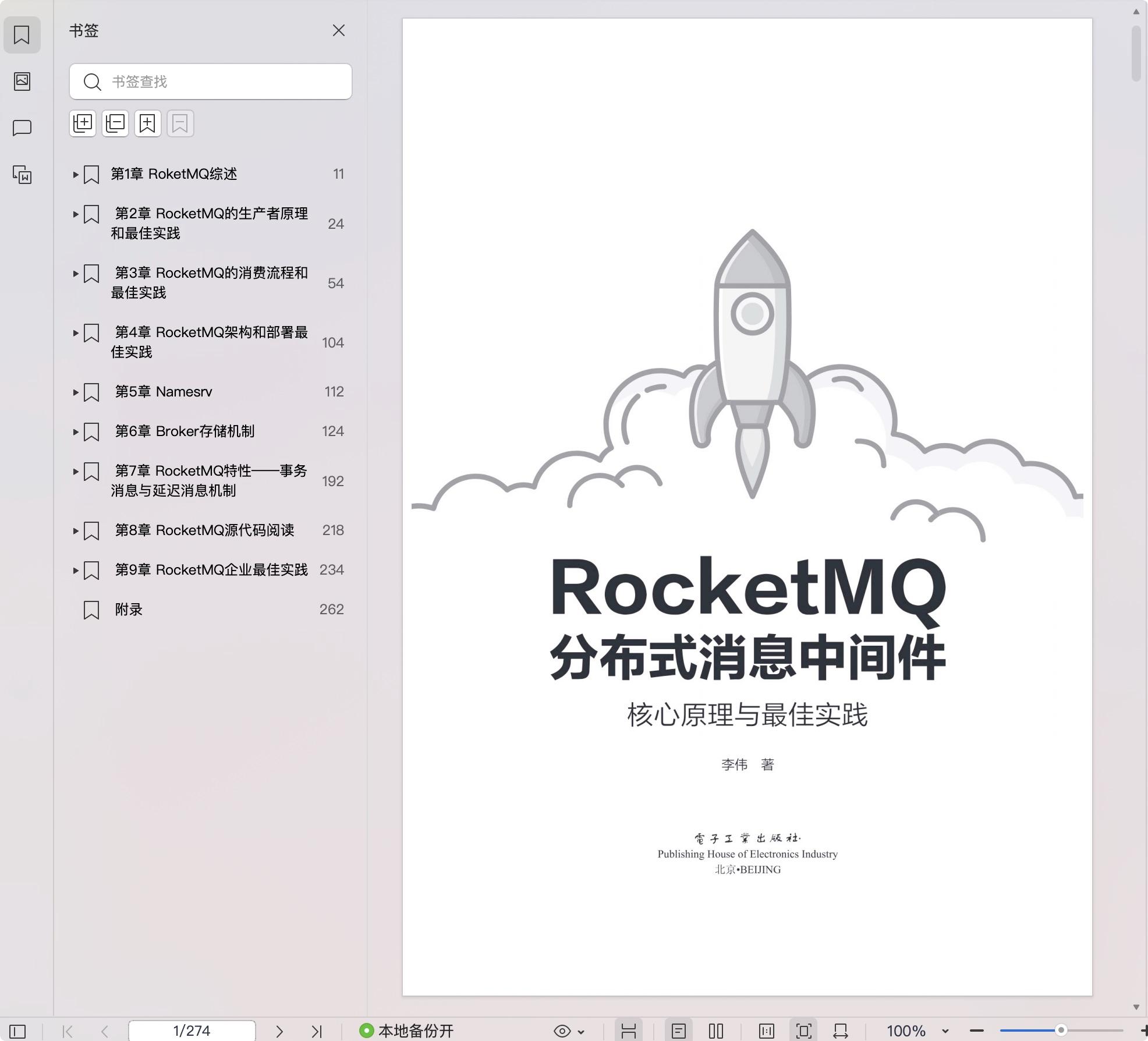Expand the 第1章 RoketMQ综述 bookmark

click(x=76, y=174)
